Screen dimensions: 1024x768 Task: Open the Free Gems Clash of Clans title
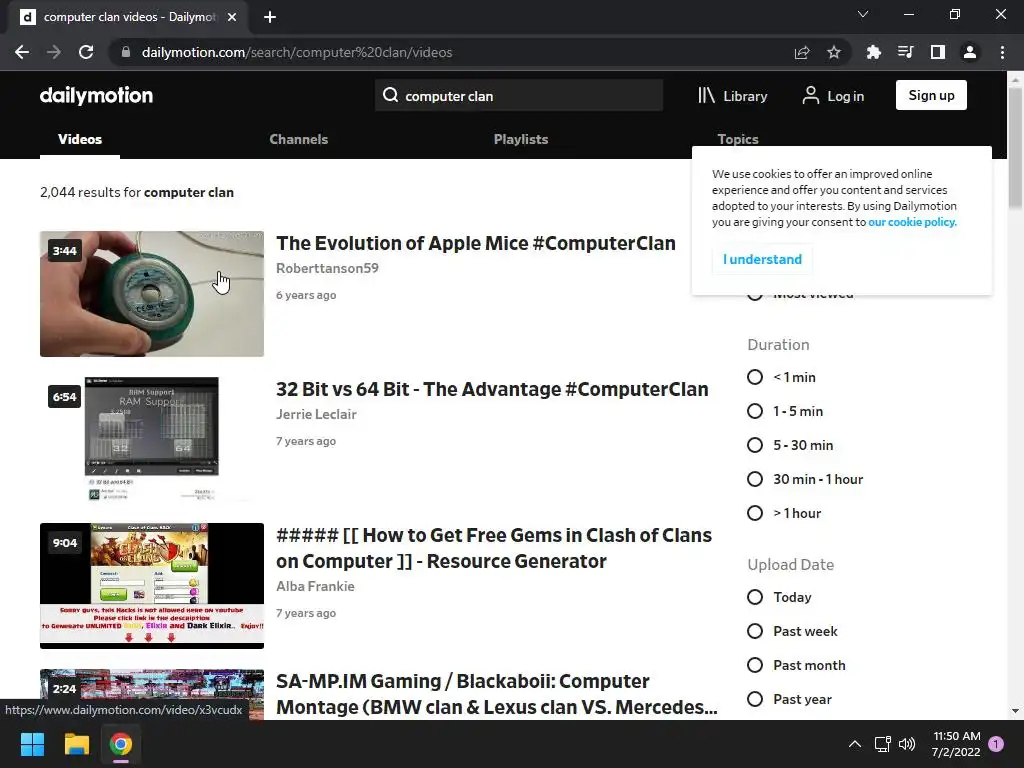coord(494,549)
